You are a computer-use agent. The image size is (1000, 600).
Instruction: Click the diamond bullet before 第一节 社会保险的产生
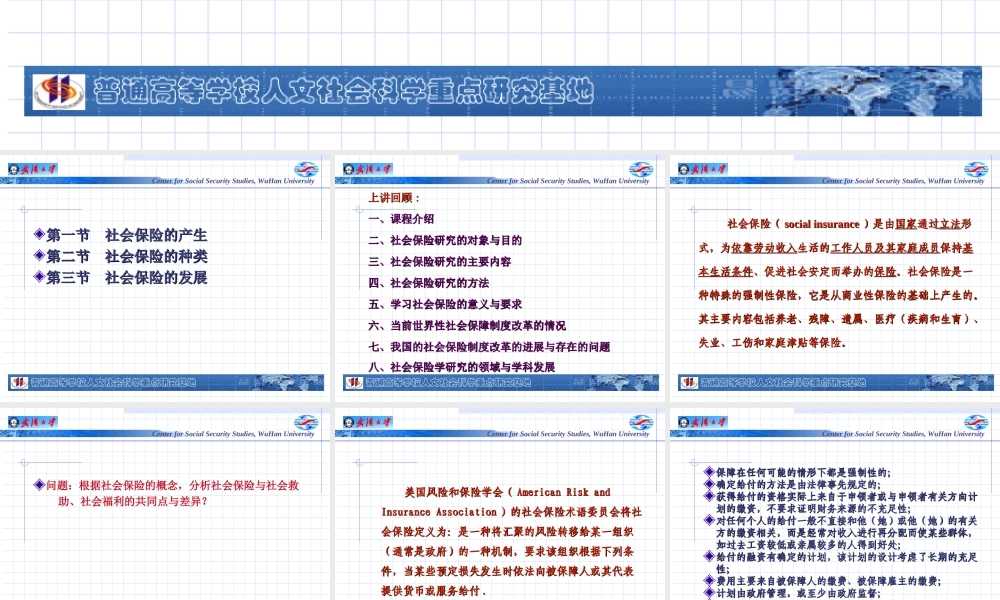[39, 235]
